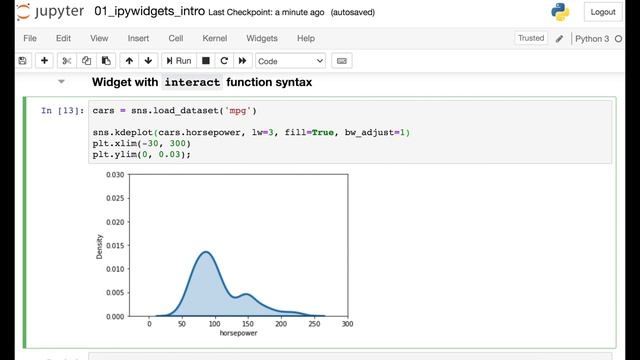
Task: Click the Python logo icon
Action: click(x=560, y=12)
